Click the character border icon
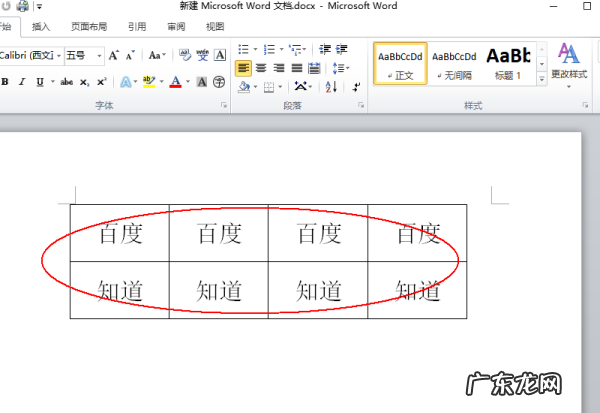 coord(220,56)
